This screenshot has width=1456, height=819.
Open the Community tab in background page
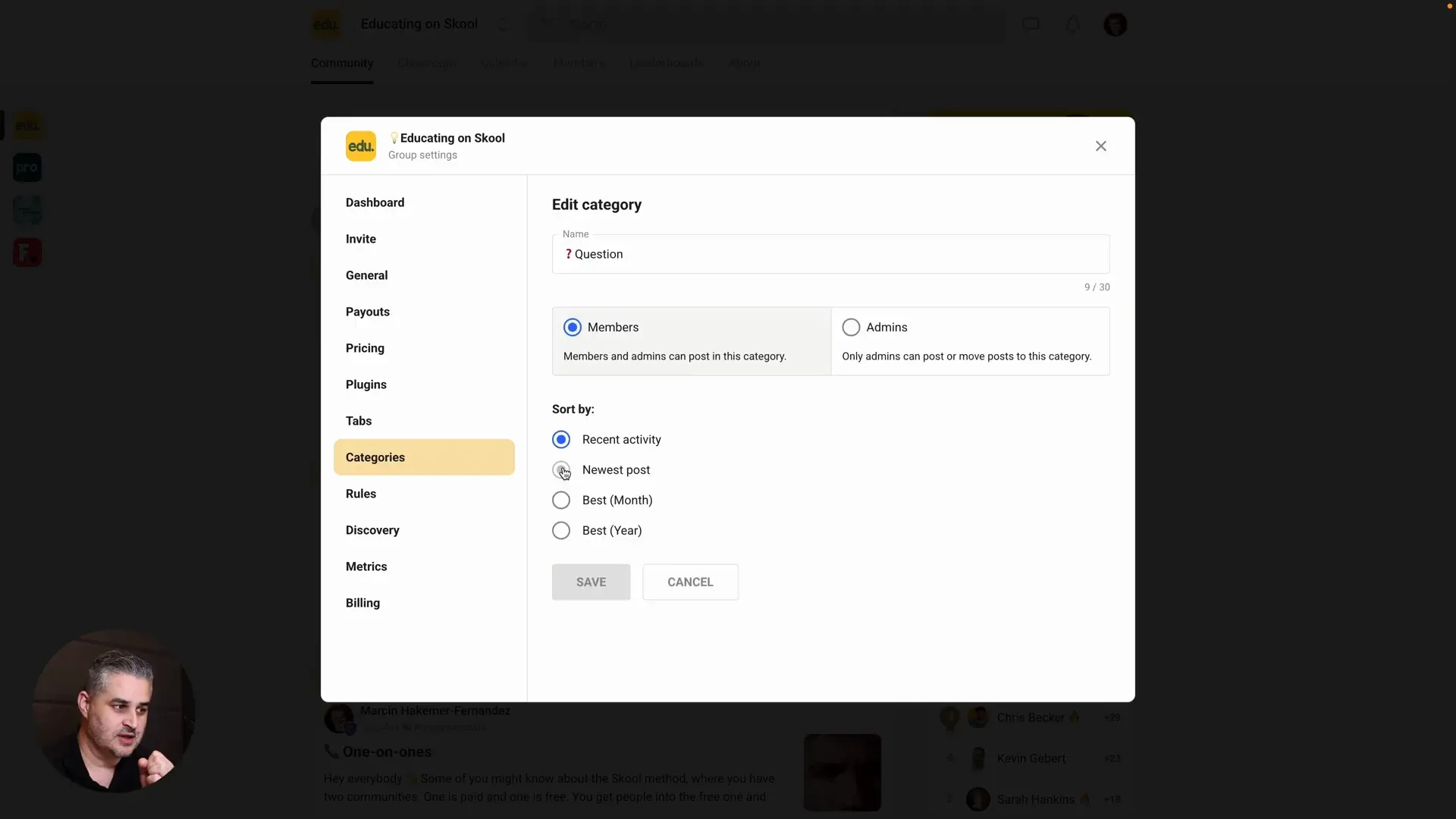pos(342,63)
